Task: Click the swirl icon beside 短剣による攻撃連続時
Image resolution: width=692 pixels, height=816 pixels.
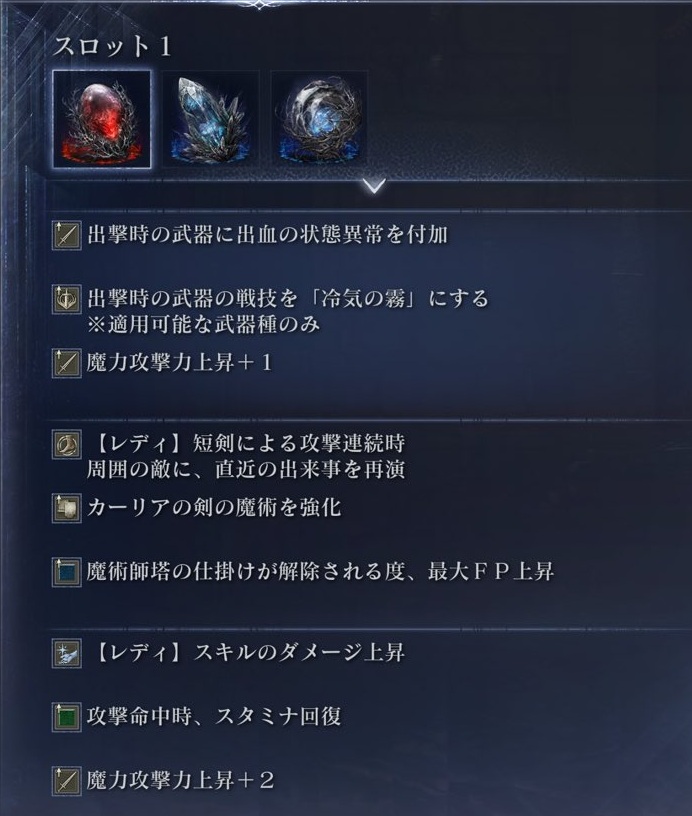Action: tap(67, 444)
